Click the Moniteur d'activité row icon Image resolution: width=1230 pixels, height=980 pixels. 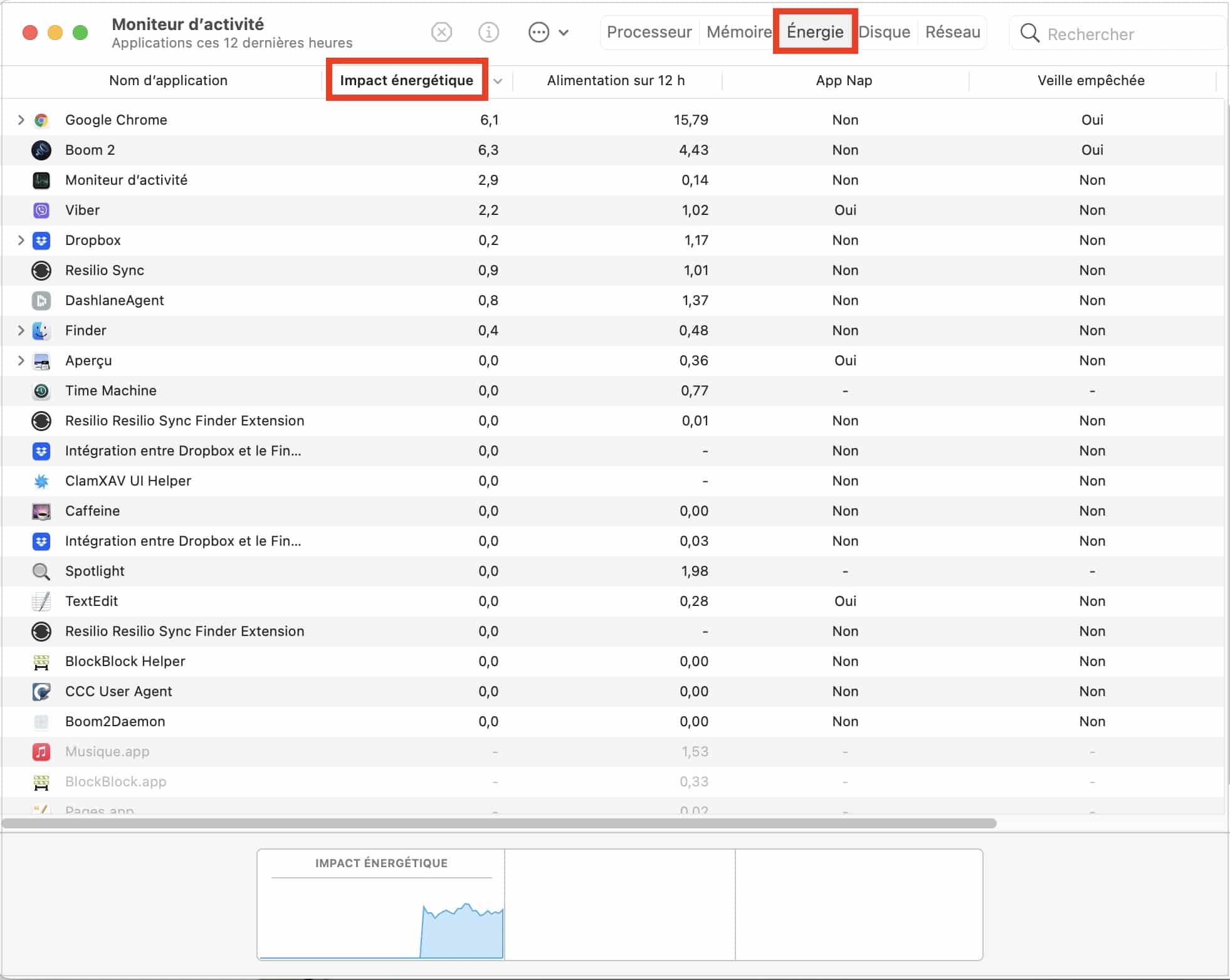(x=41, y=180)
